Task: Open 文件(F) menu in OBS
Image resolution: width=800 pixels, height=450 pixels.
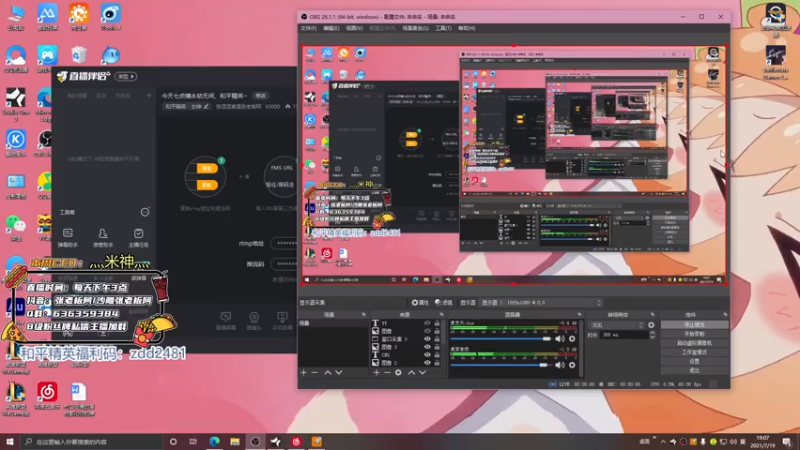Action: 308,28
